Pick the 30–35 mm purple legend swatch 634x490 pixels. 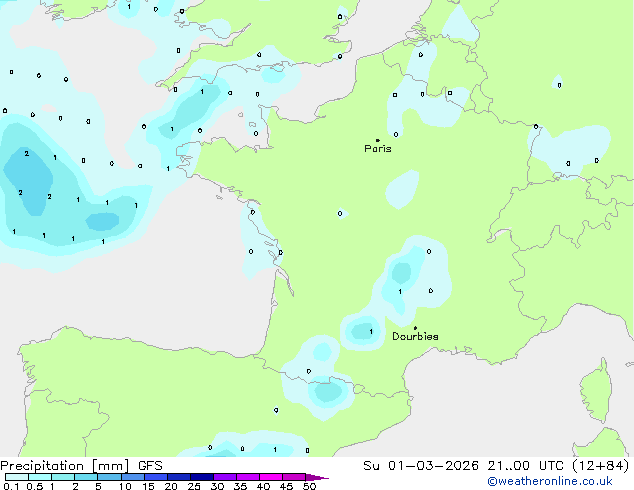click(224, 477)
